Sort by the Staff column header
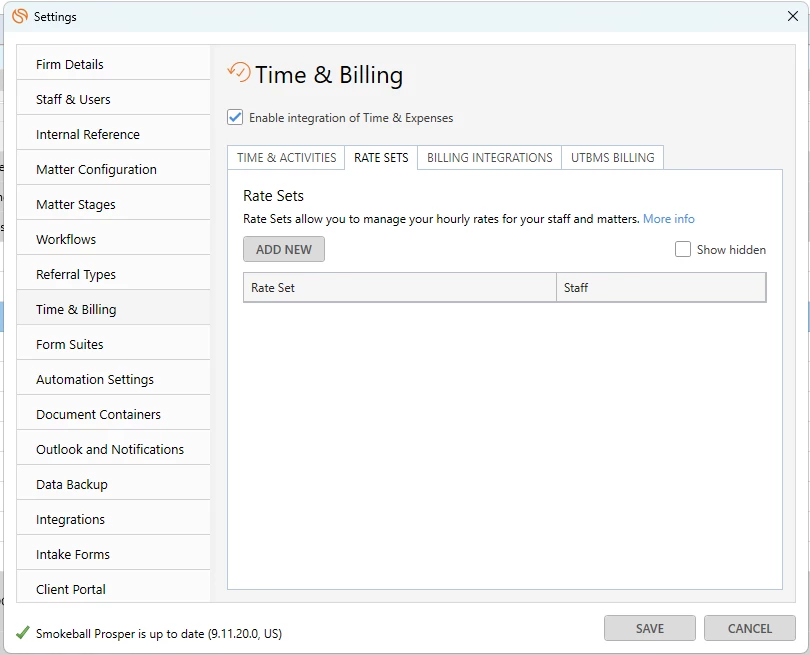 [x=661, y=287]
